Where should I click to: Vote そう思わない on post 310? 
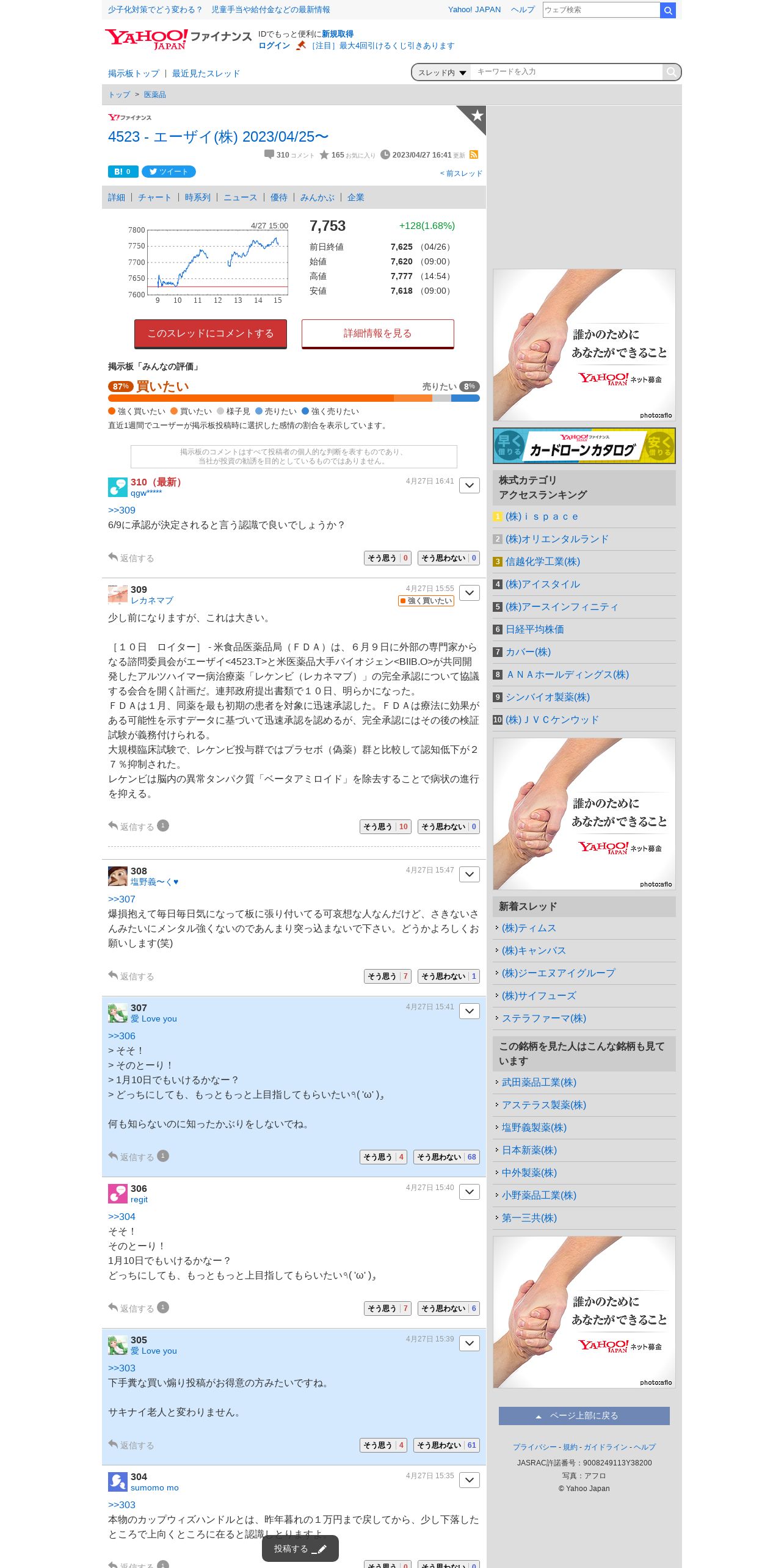[449, 558]
